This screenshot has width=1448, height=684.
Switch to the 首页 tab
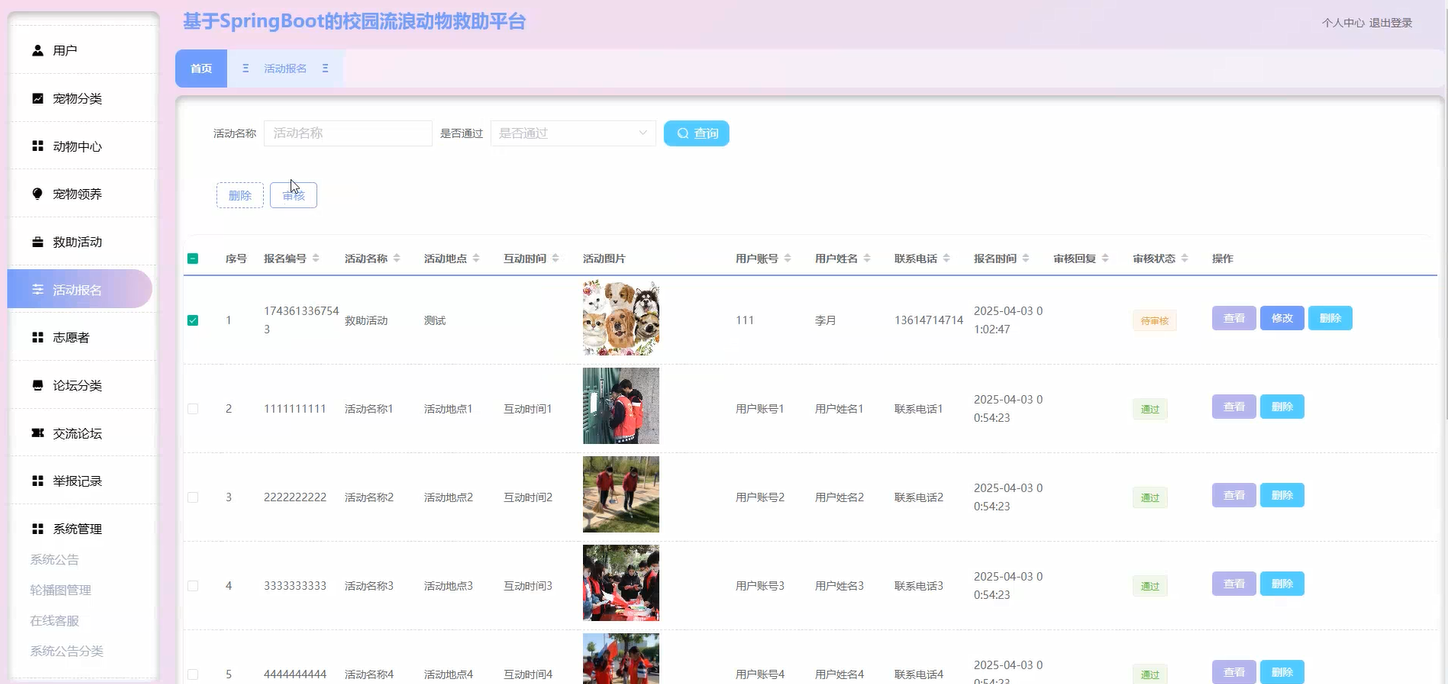tap(200, 68)
